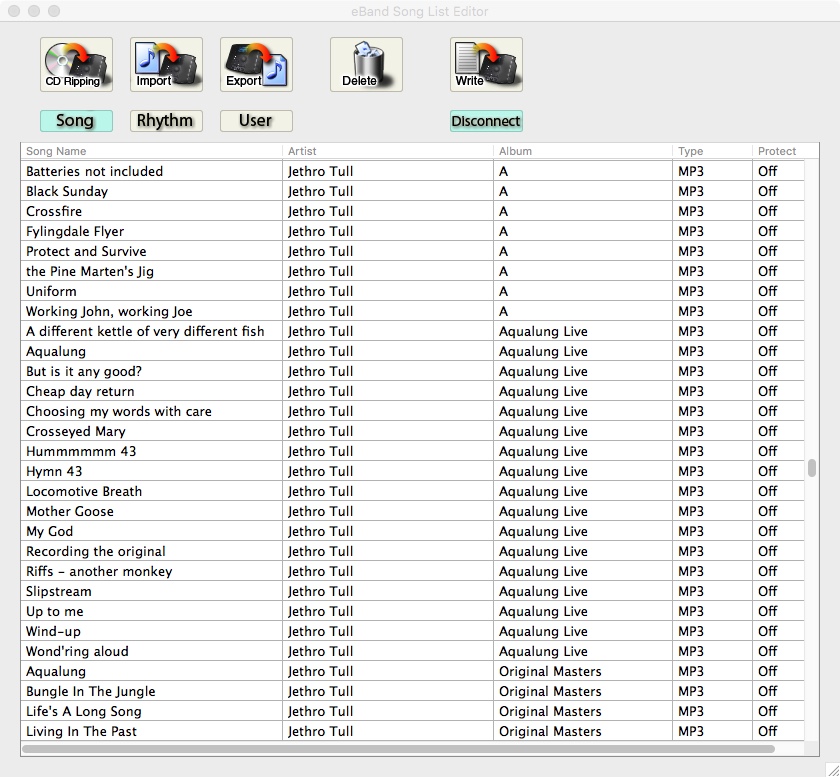Image resolution: width=840 pixels, height=777 pixels.
Task: Select the song Hymn 43
Action: click(x=412, y=471)
